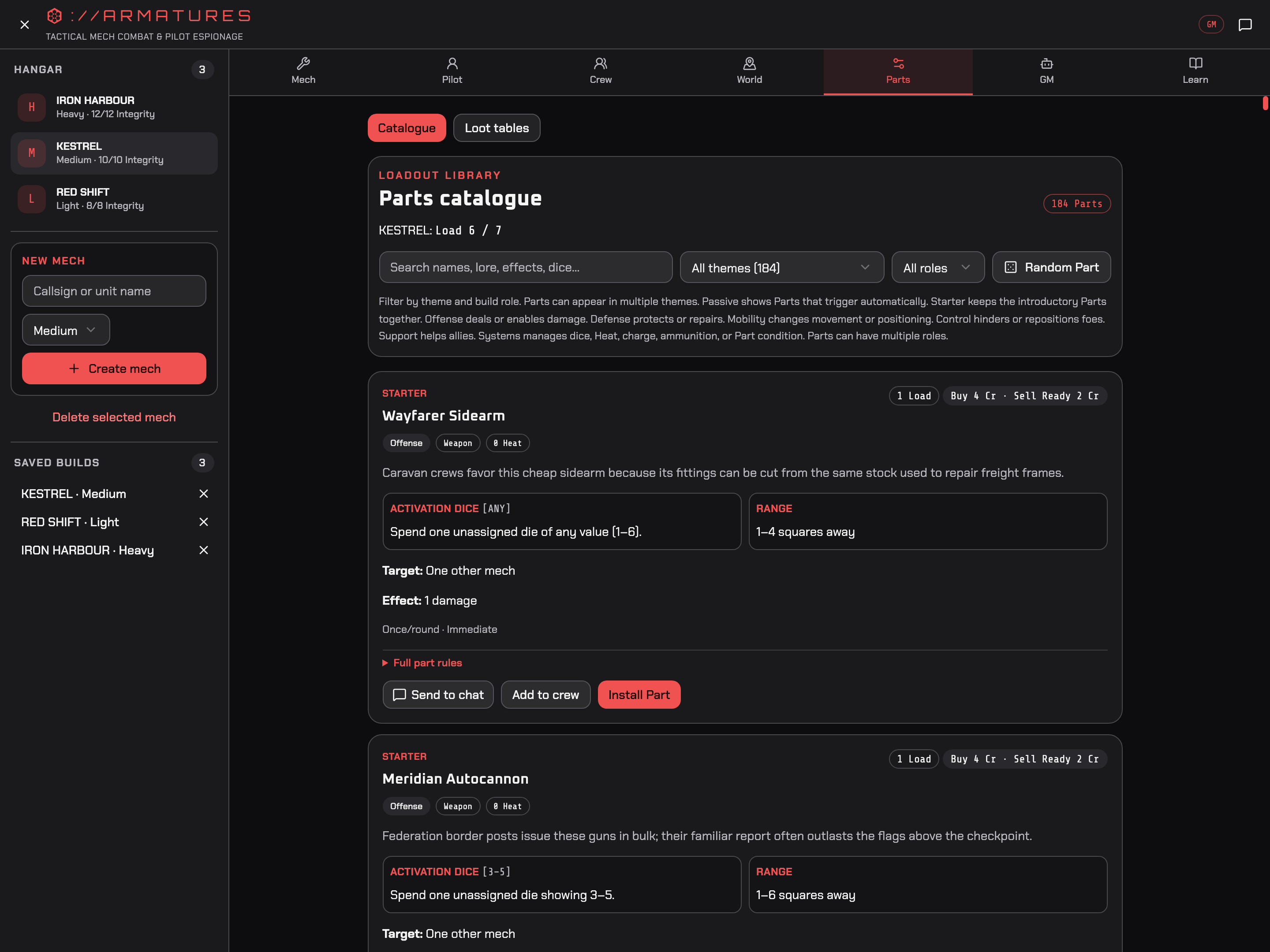Roll a Random Part
1270x952 pixels.
pos(1051,267)
